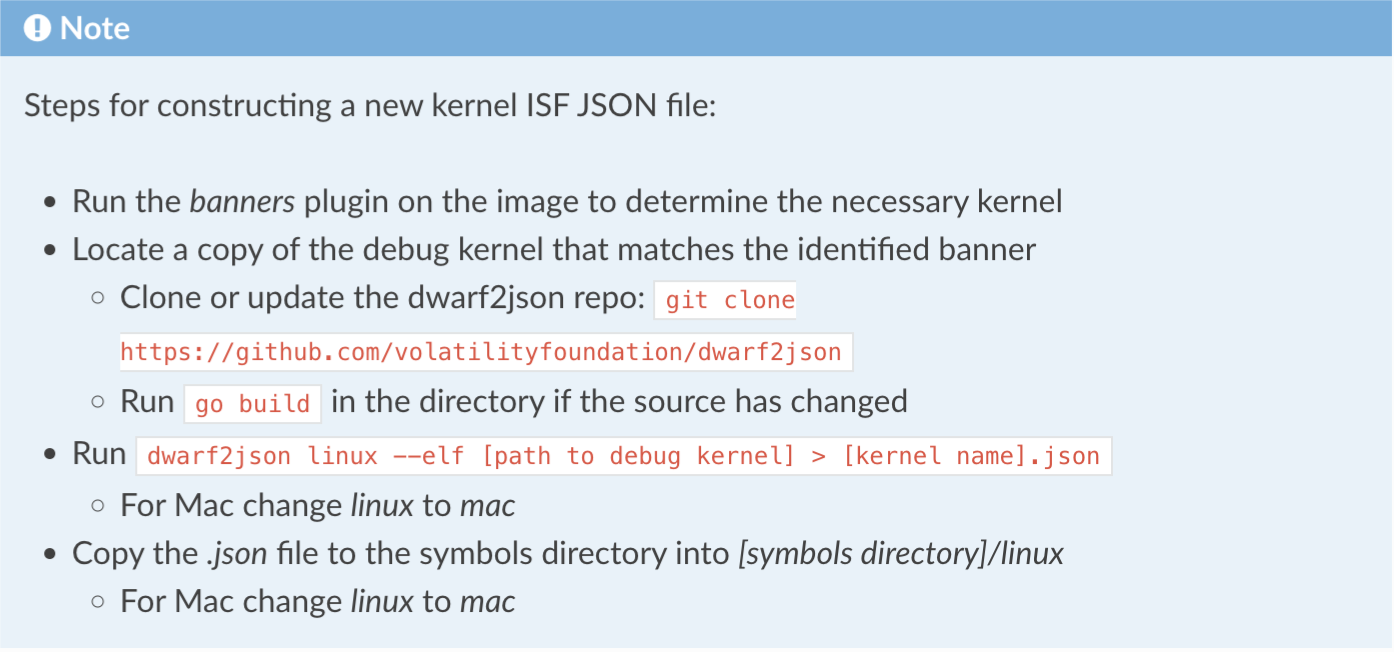Click the italic '.json' text in the Copy step
1394x652 pixels.
(237, 554)
